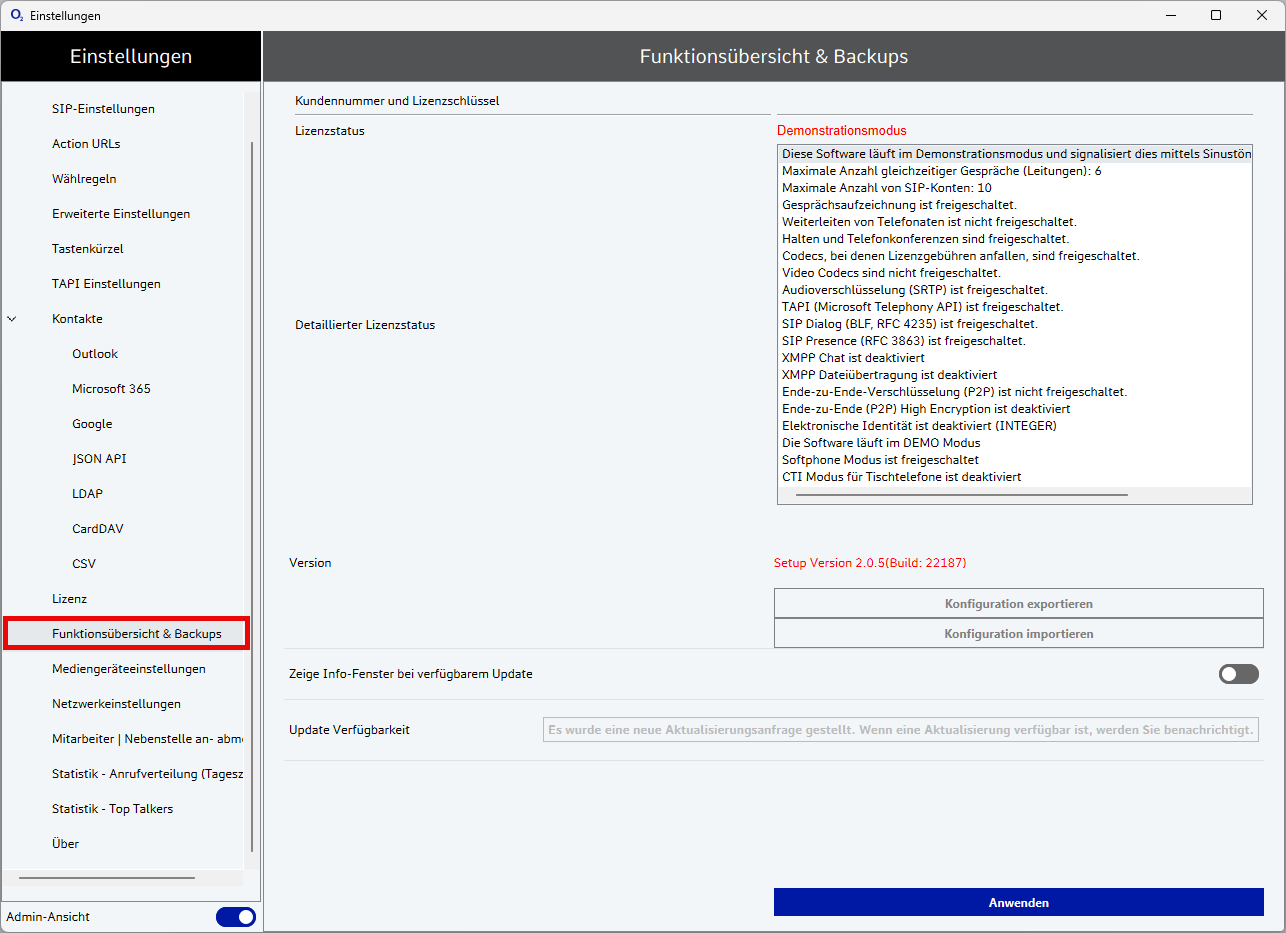Open SIP-Einstellungen in sidebar

[x=103, y=109]
